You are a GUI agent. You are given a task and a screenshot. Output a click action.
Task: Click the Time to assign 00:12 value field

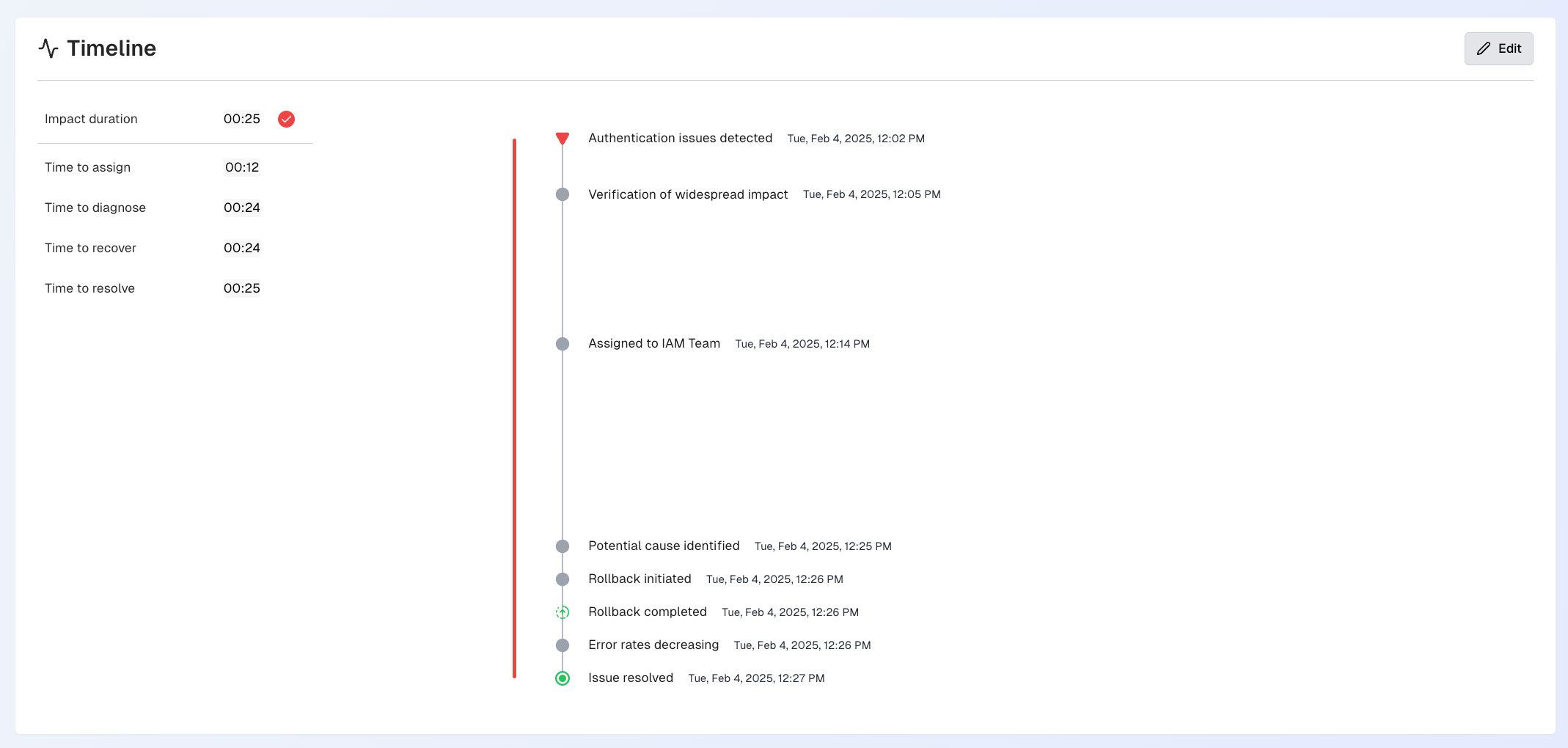pos(242,167)
